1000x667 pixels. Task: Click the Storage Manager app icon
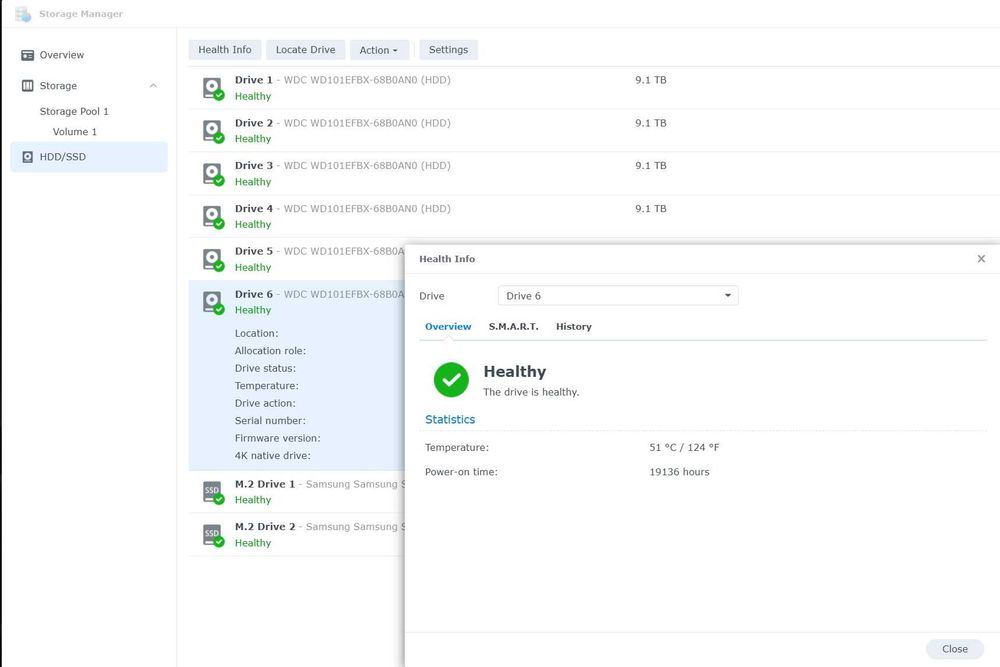pyautogui.click(x=23, y=13)
